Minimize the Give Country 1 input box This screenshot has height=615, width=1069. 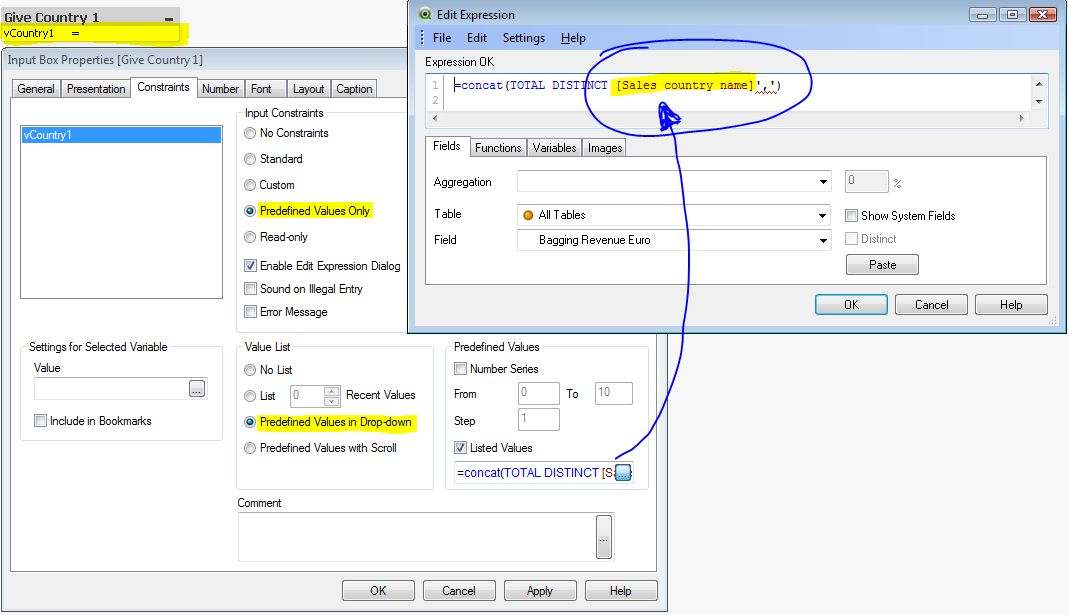tap(168, 18)
